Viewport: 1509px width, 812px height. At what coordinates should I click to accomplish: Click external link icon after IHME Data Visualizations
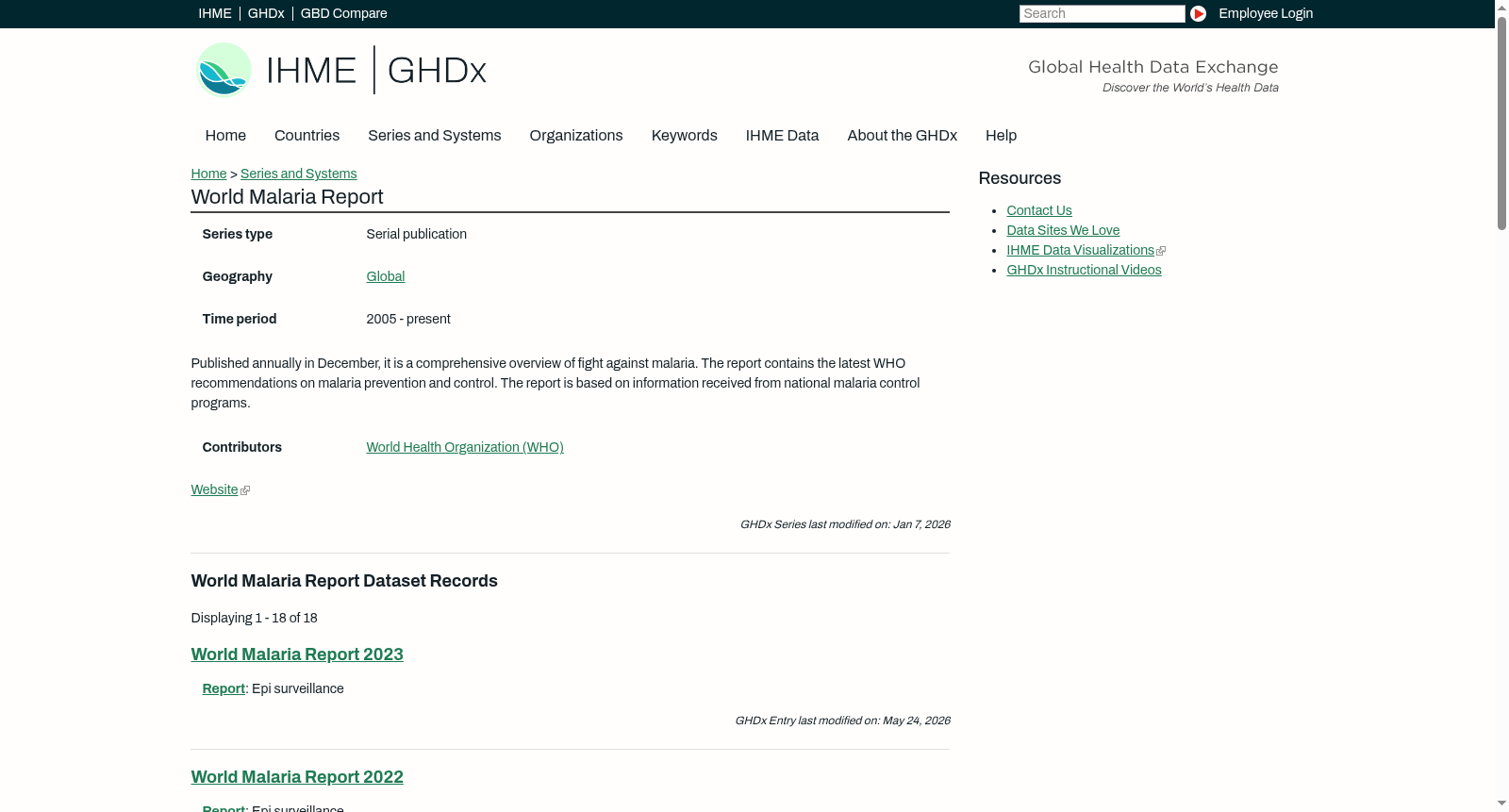(x=1161, y=251)
